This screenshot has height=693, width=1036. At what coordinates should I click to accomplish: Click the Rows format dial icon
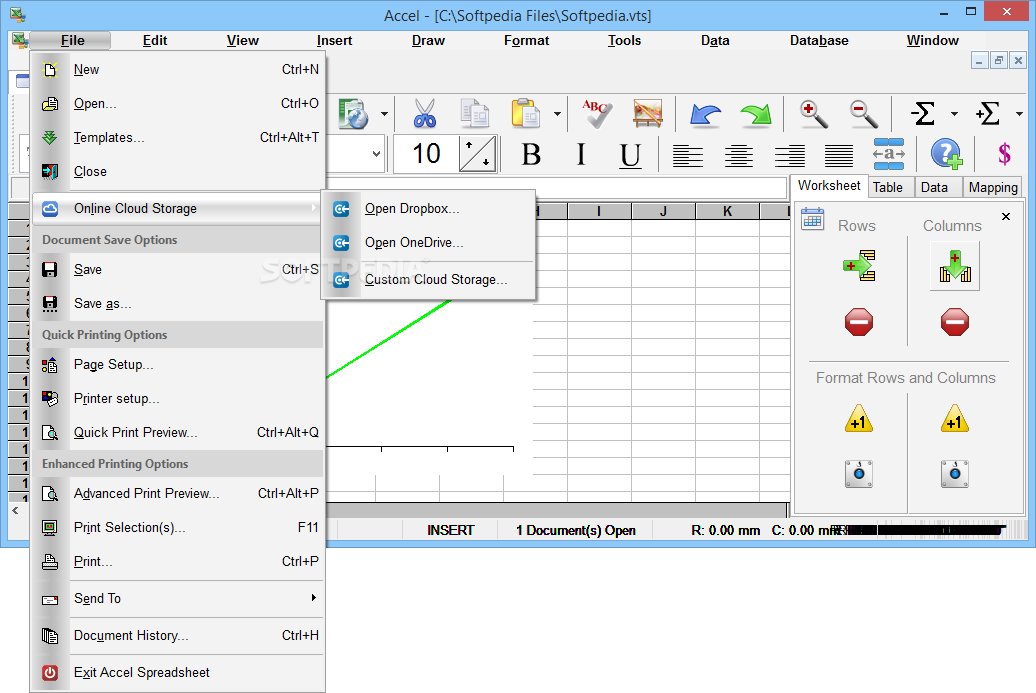click(859, 474)
